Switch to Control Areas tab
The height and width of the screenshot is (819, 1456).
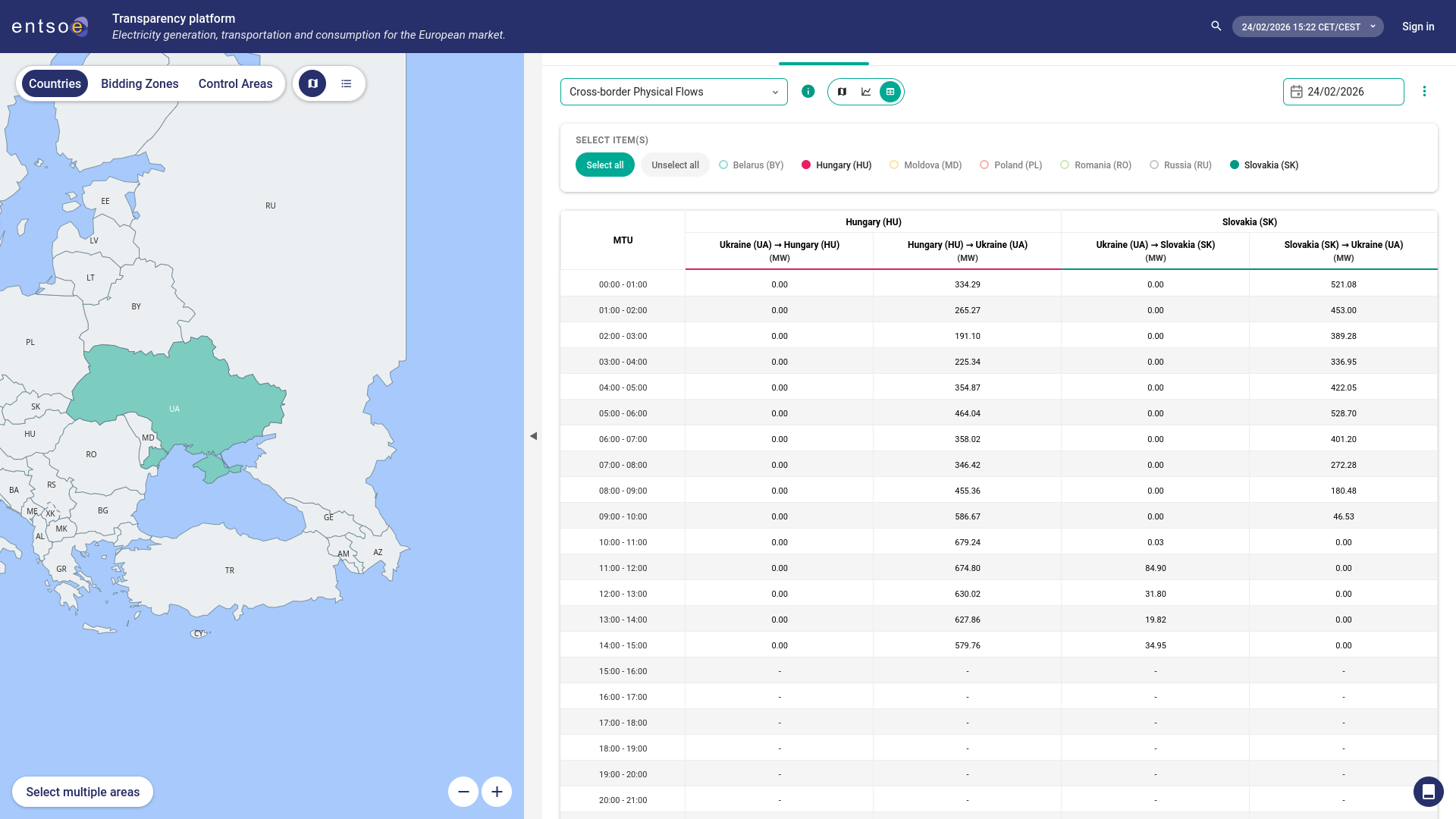(x=235, y=83)
